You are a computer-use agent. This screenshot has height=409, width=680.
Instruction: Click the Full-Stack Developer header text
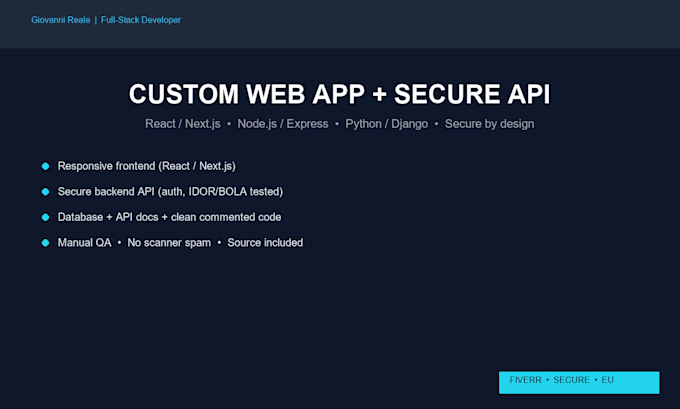tap(141, 20)
